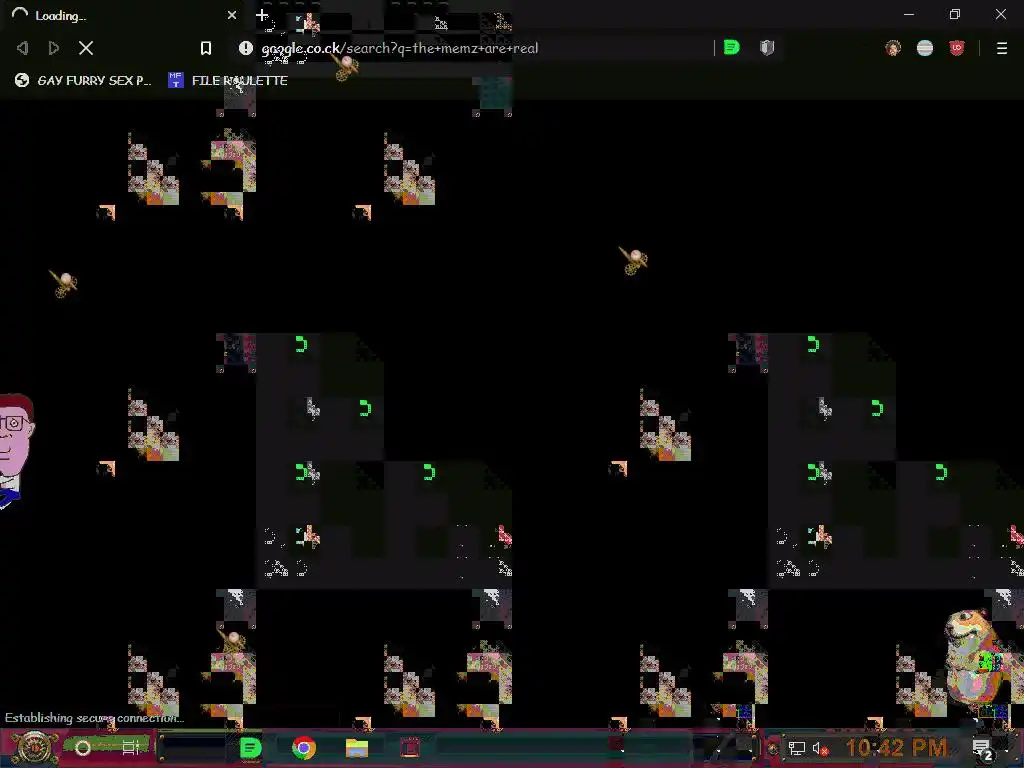1024x768 pixels.
Task: Open the Brave Shields panel
Action: pyautogui.click(x=767, y=48)
